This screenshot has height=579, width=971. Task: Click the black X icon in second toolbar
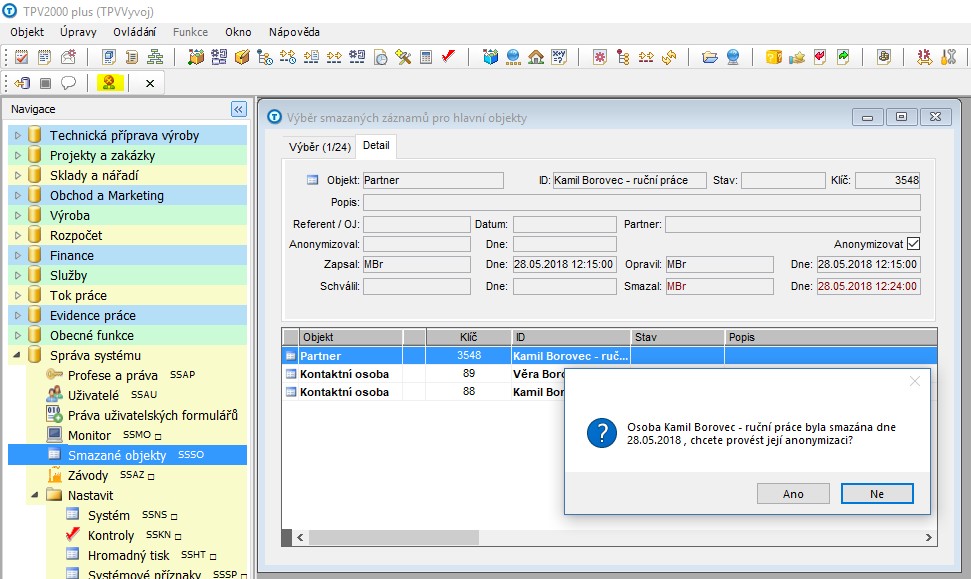[150, 83]
